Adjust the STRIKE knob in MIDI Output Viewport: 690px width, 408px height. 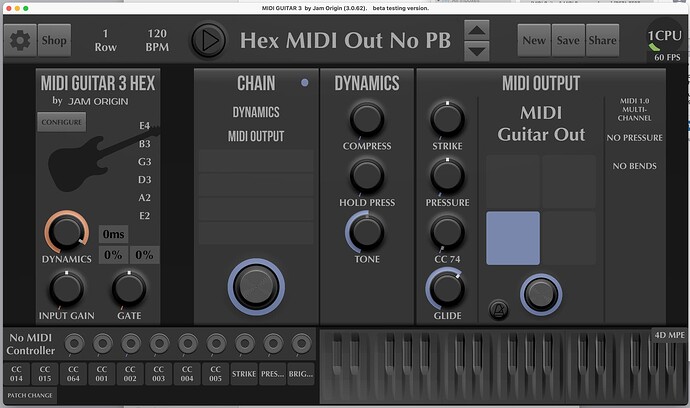tap(447, 119)
